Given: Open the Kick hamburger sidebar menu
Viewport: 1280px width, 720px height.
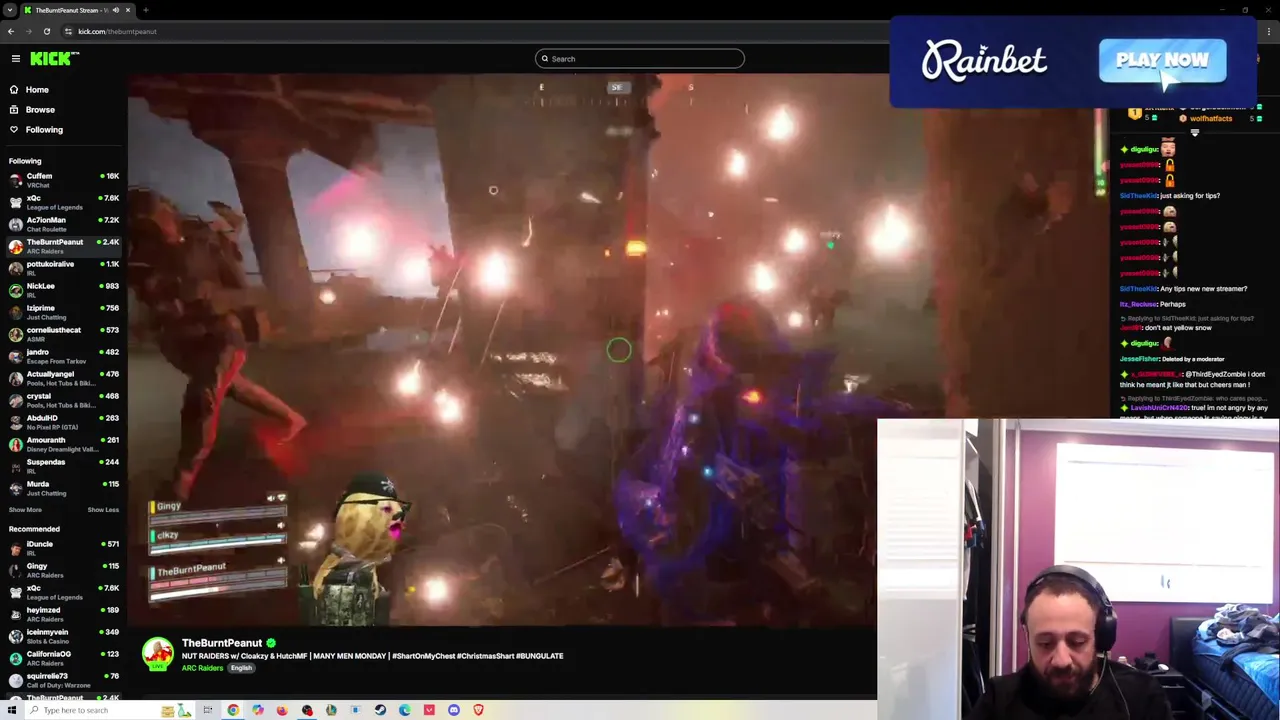Looking at the screenshot, I should click(16, 59).
